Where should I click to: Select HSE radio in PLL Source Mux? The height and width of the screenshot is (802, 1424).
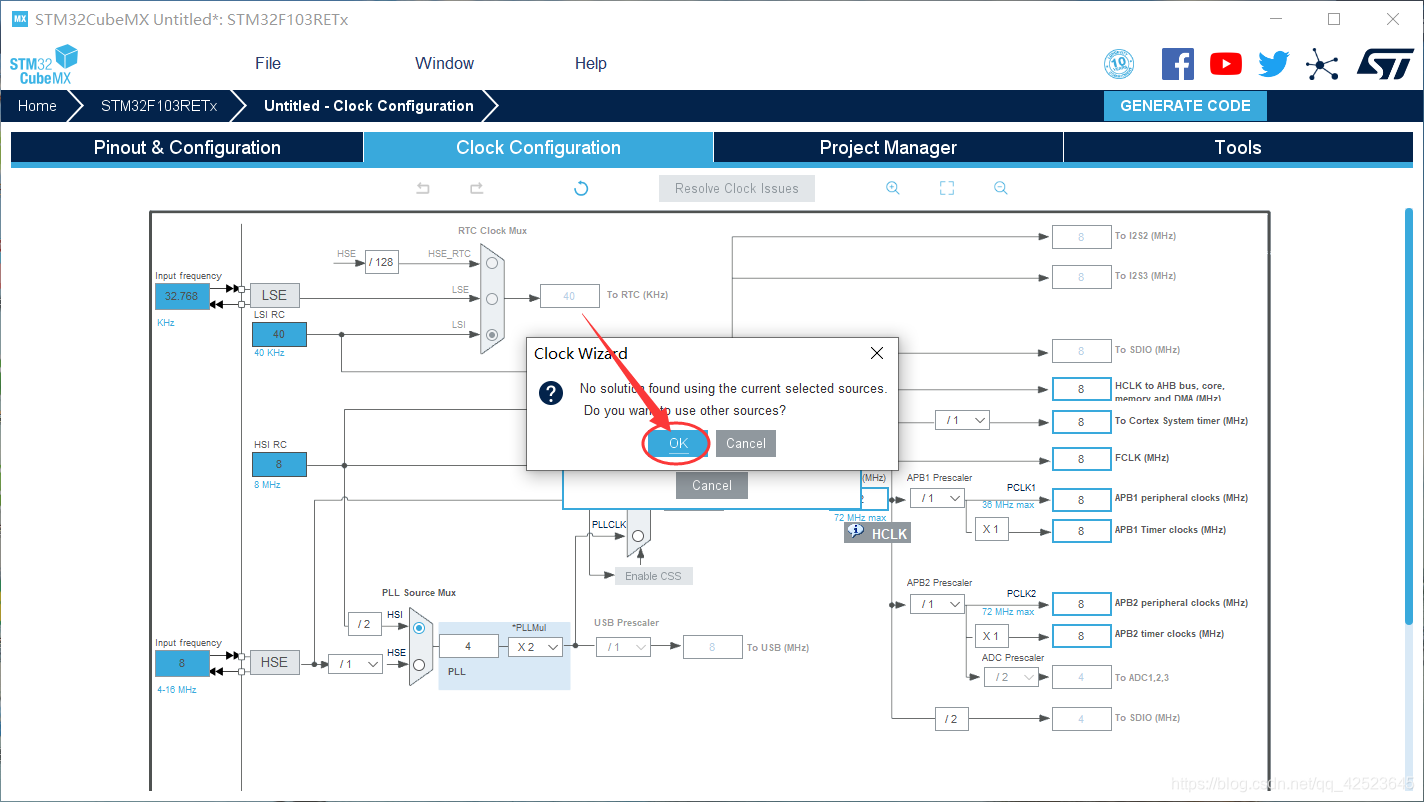click(419, 664)
